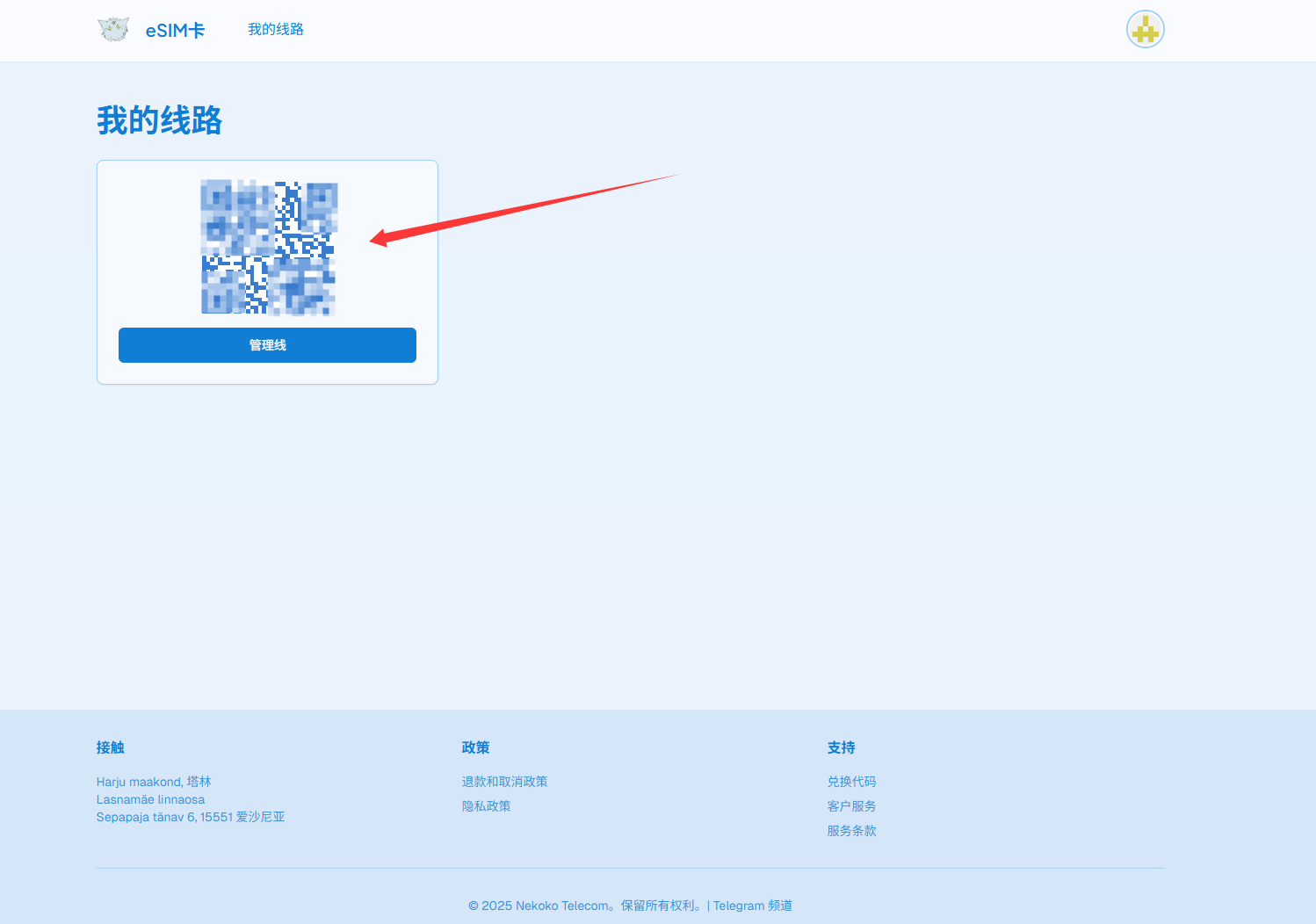Click the 我的线路 page heading
Image resolution: width=1316 pixels, height=924 pixels.
coord(159,120)
